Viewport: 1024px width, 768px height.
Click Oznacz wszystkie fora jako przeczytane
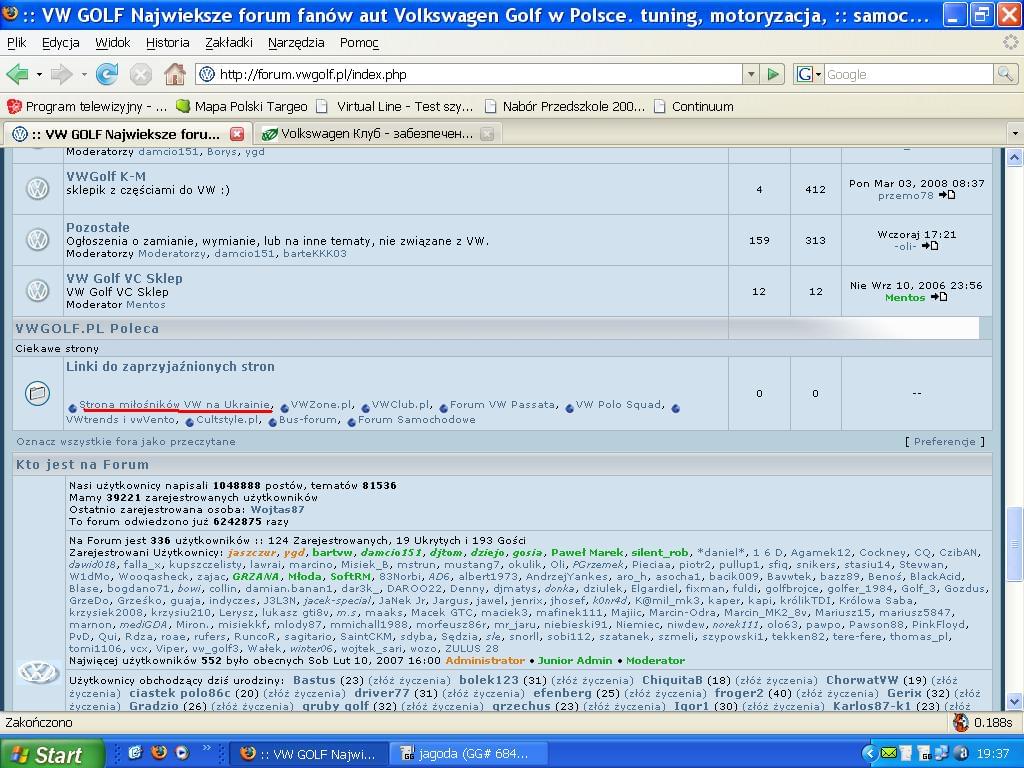point(126,441)
